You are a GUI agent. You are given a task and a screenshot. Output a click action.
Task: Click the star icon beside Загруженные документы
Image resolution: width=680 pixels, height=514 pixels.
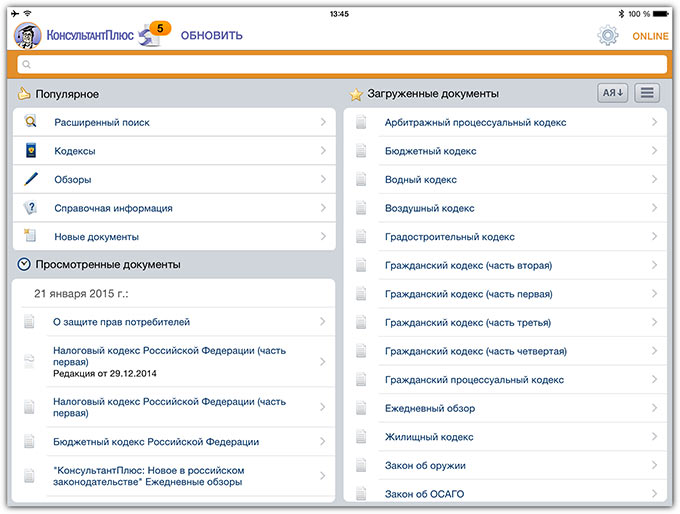click(356, 94)
